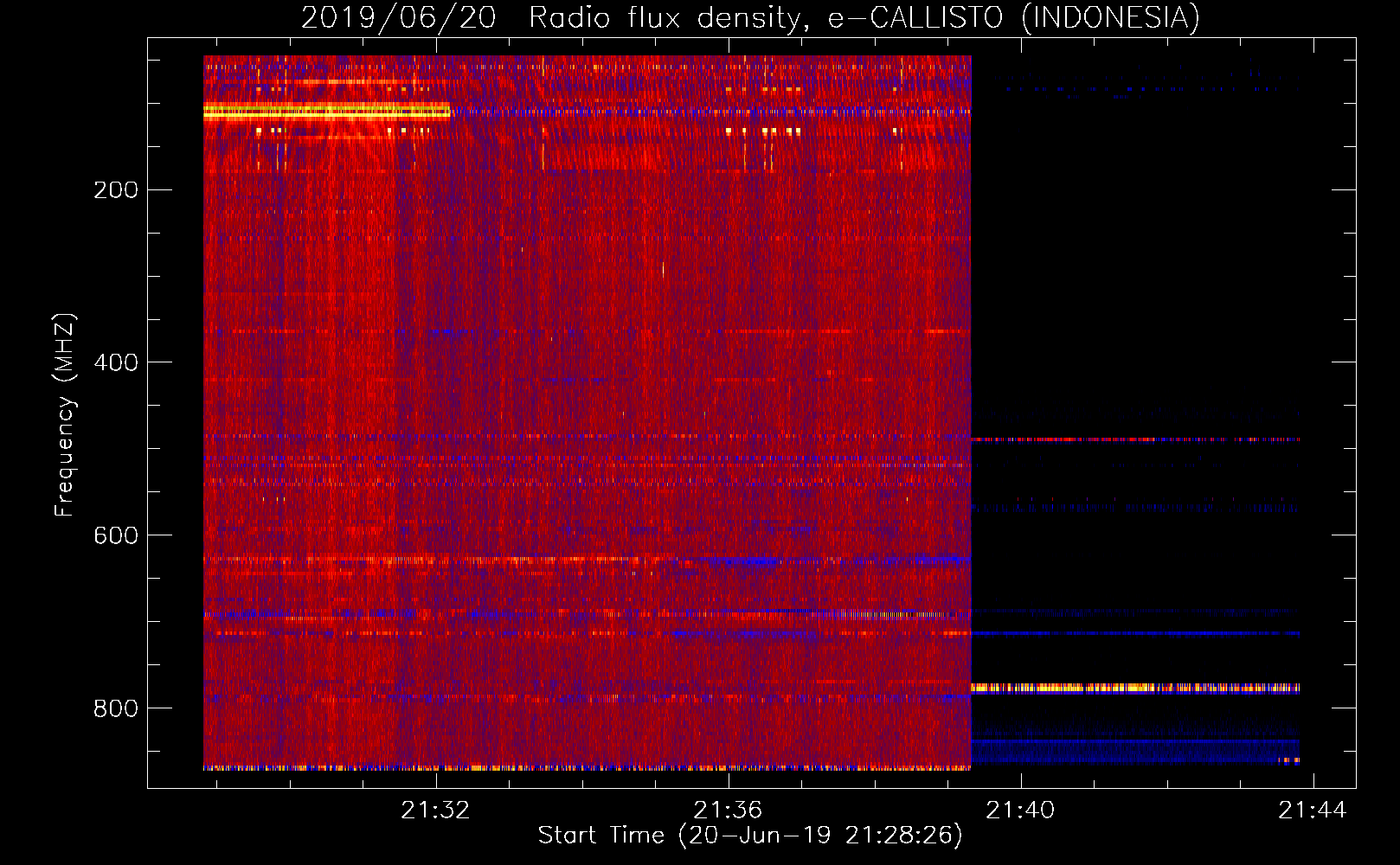
Task: Select the 800 frequency tick label
Action: (116, 708)
